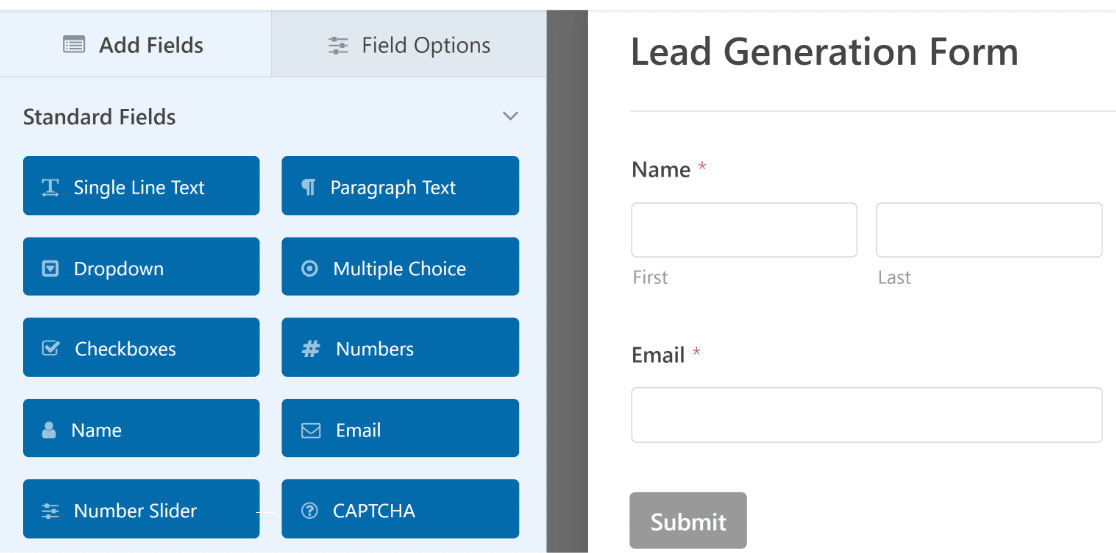Add a Dropdown field button
The height and width of the screenshot is (553, 1116).
click(141, 266)
